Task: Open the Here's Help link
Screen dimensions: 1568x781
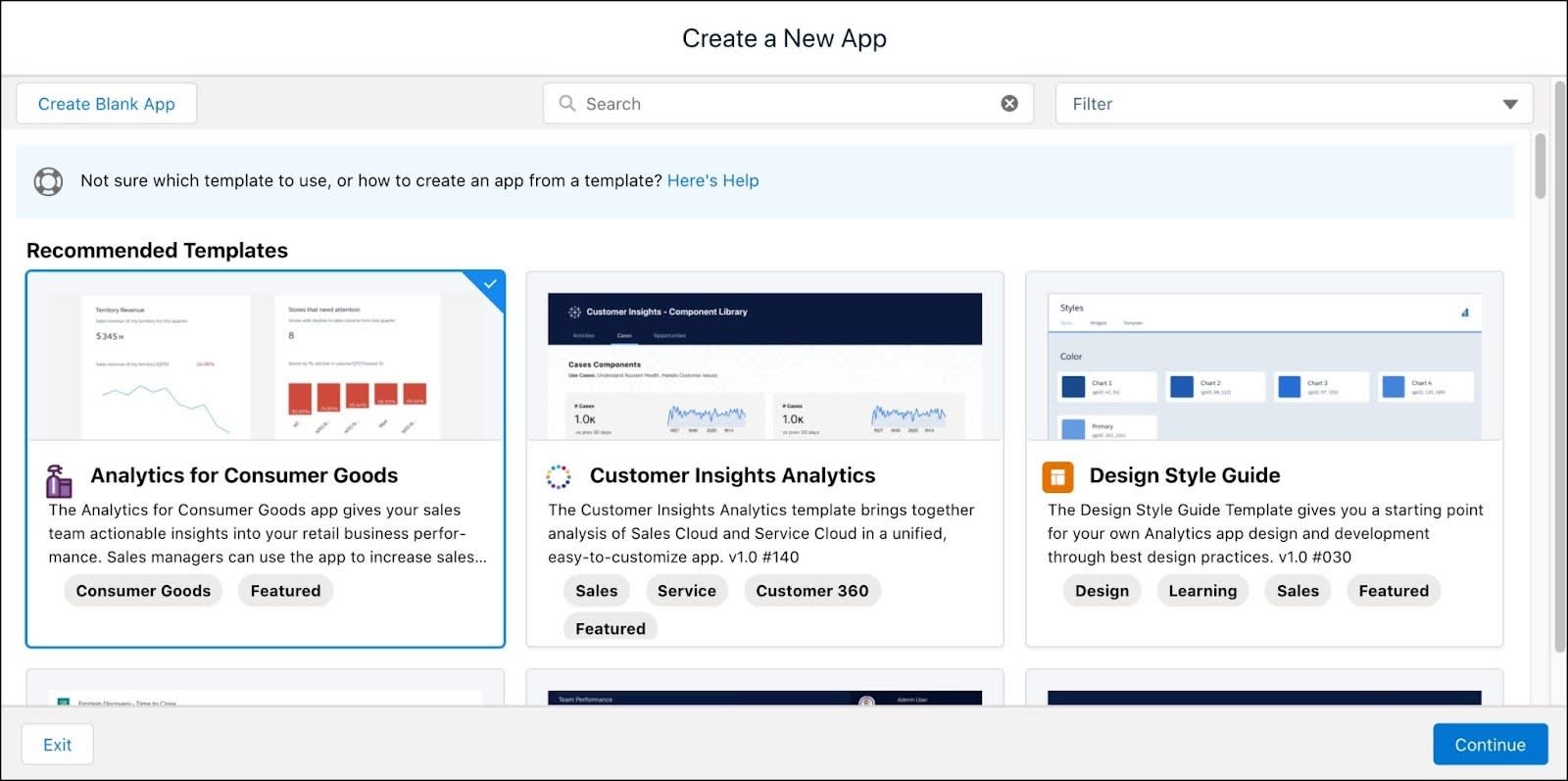Action: tap(712, 180)
